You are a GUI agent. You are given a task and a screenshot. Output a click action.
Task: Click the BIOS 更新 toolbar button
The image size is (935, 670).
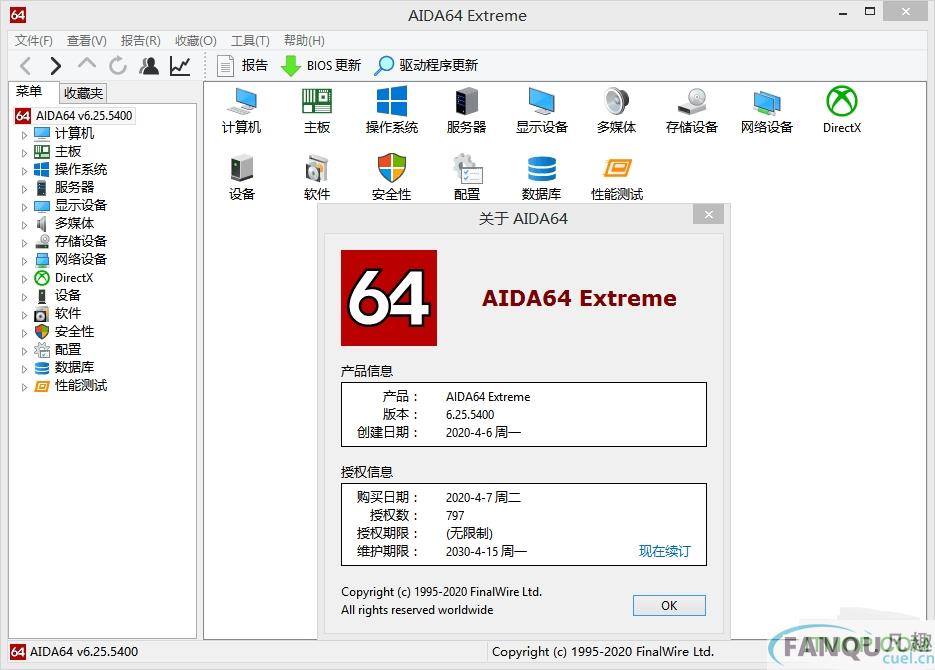pos(321,66)
